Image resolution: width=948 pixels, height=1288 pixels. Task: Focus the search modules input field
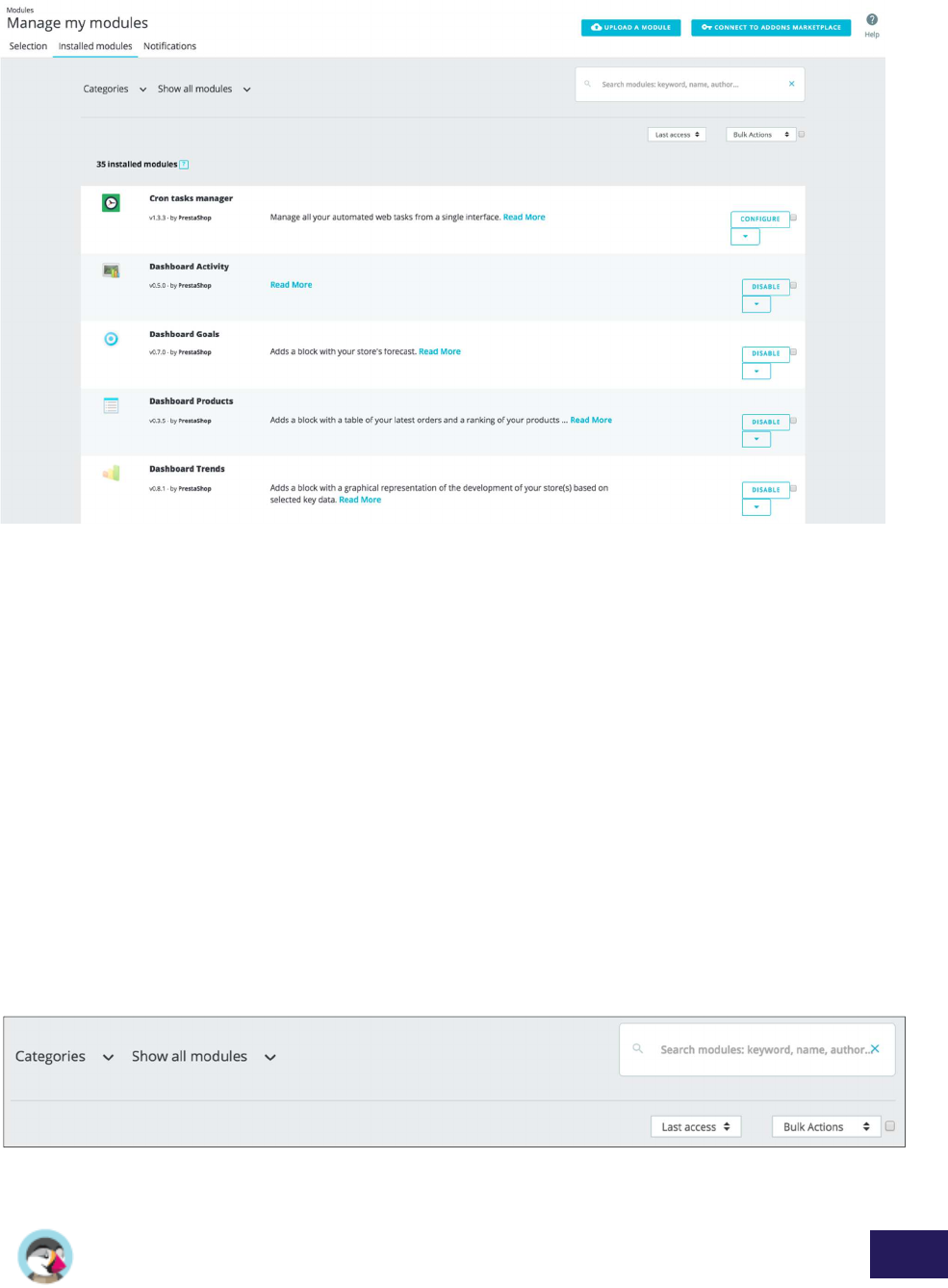[683, 85]
